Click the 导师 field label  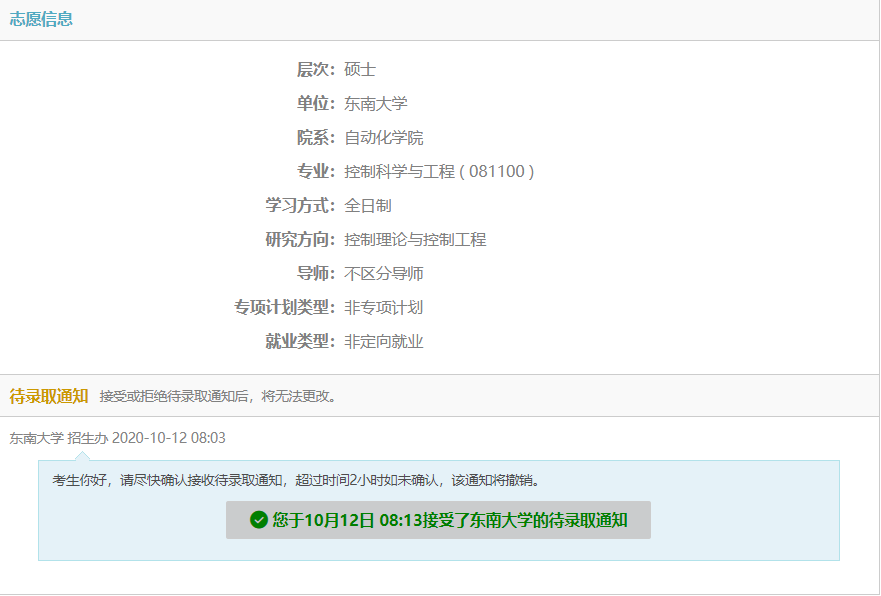316,274
